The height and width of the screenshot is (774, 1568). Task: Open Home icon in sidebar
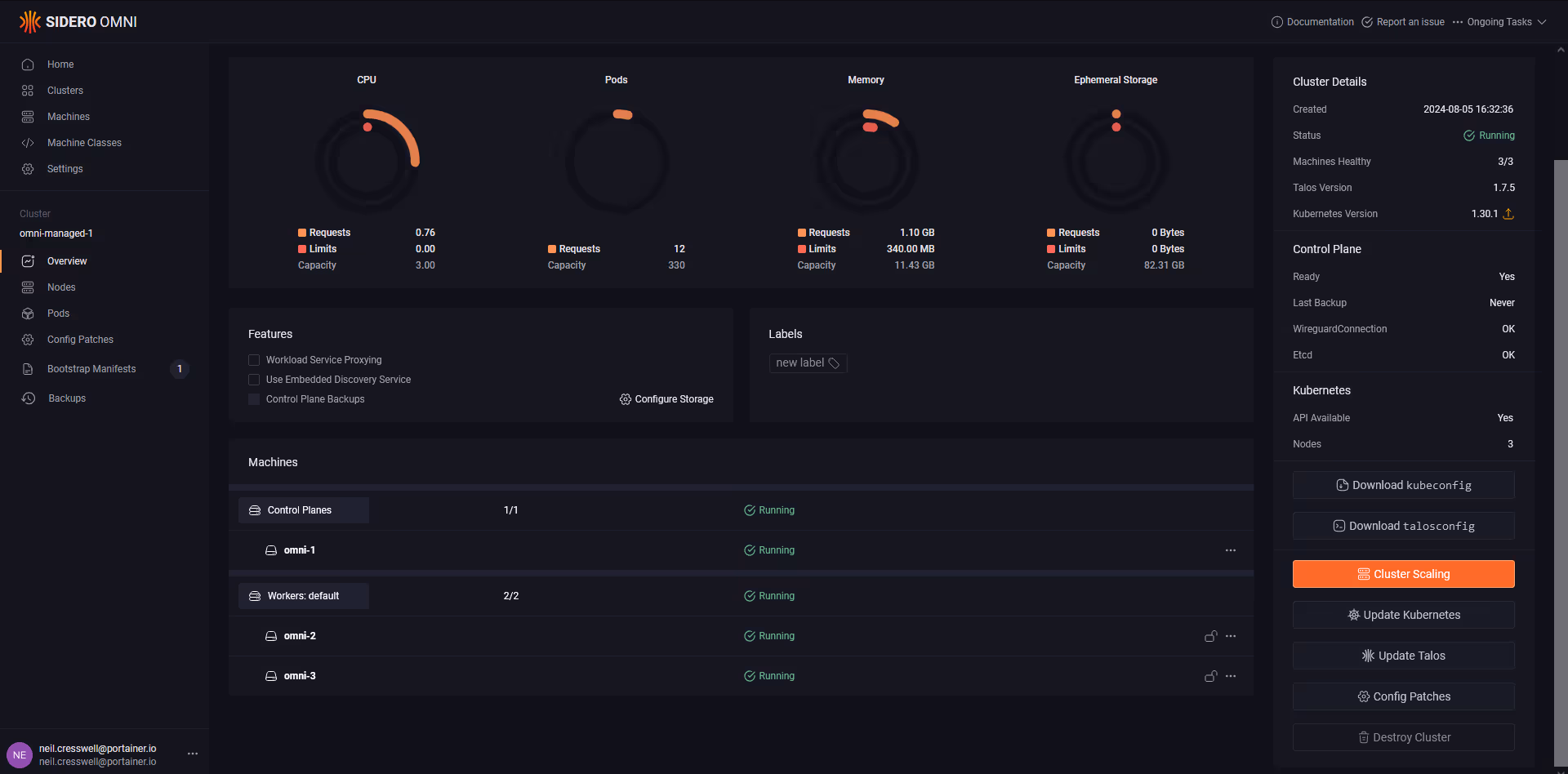tap(28, 64)
